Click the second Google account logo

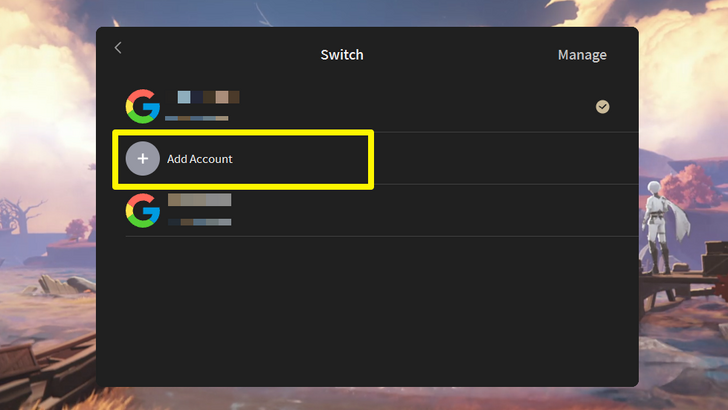143,210
